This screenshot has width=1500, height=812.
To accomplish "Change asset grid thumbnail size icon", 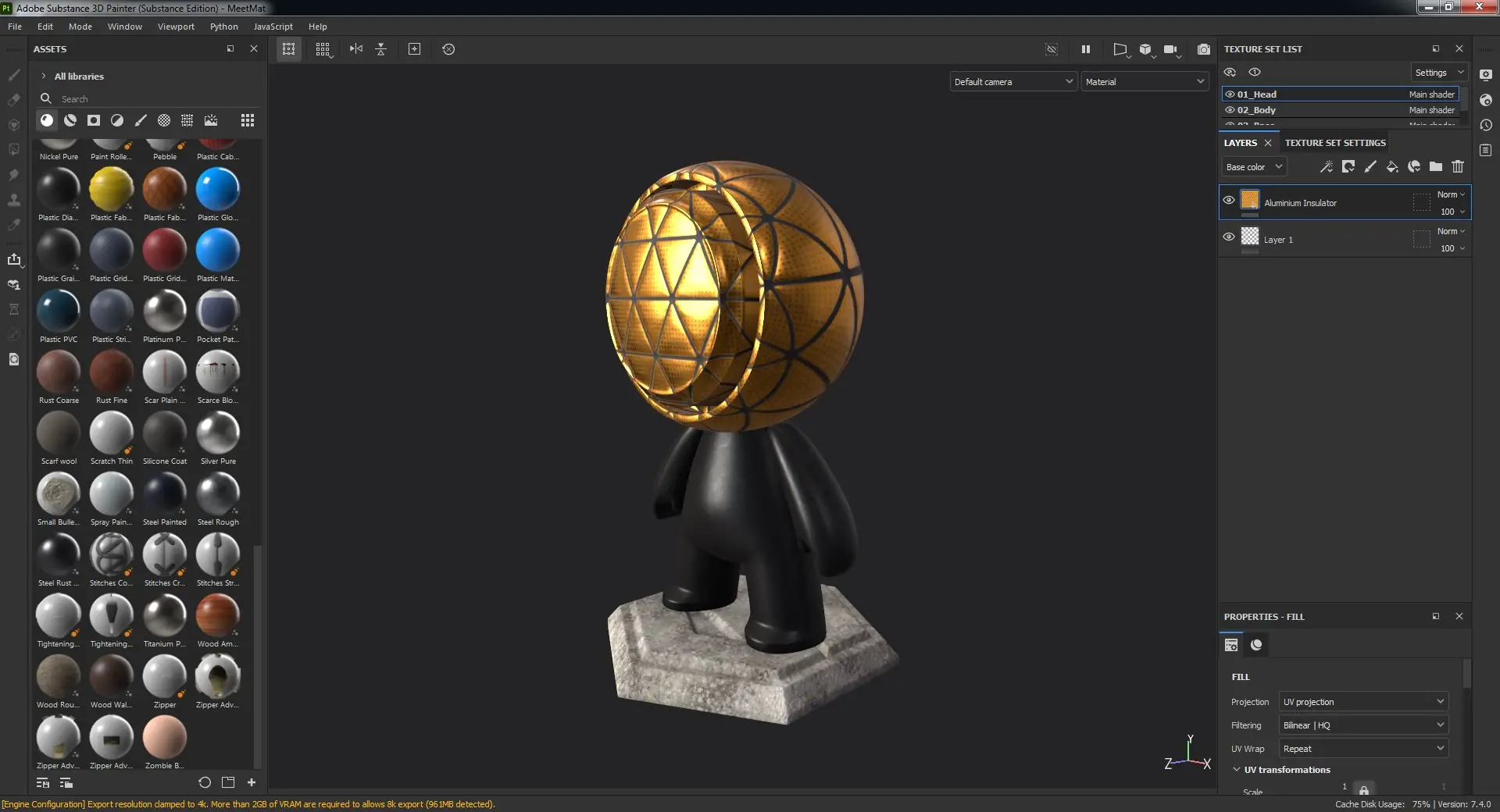I will (x=248, y=120).
